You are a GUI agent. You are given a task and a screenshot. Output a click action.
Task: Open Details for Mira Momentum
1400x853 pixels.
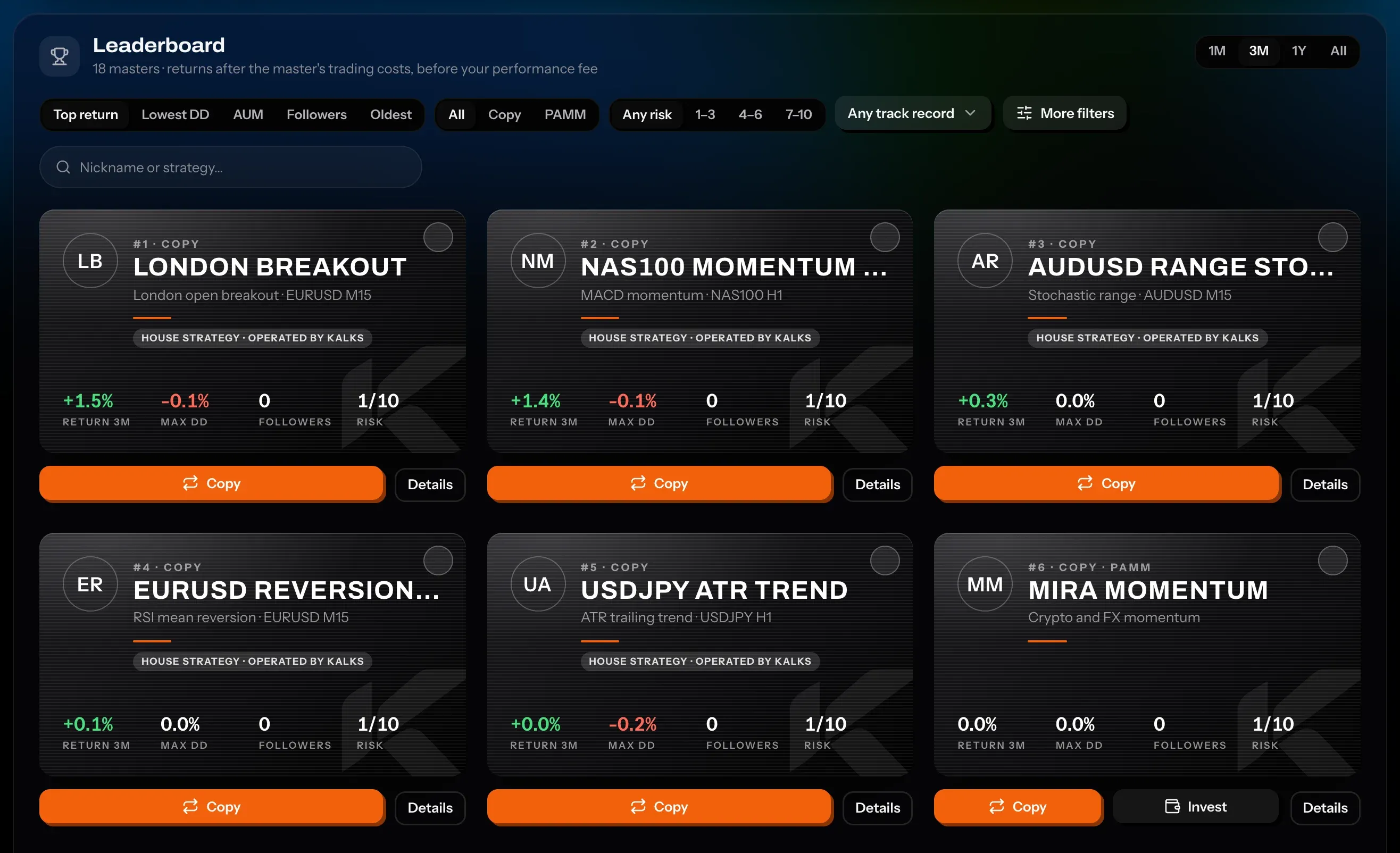1325,808
